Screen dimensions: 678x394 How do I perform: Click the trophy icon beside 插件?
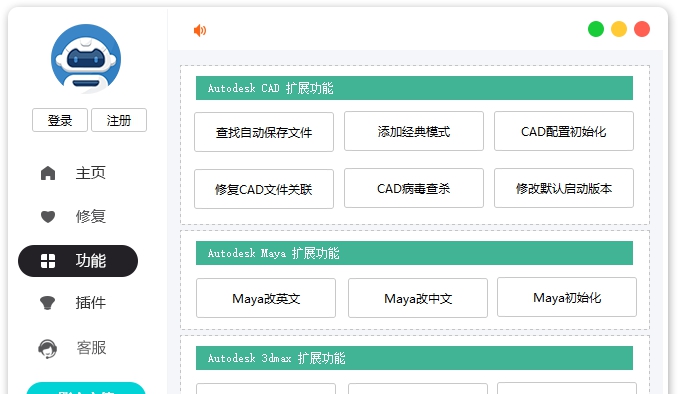click(48, 303)
